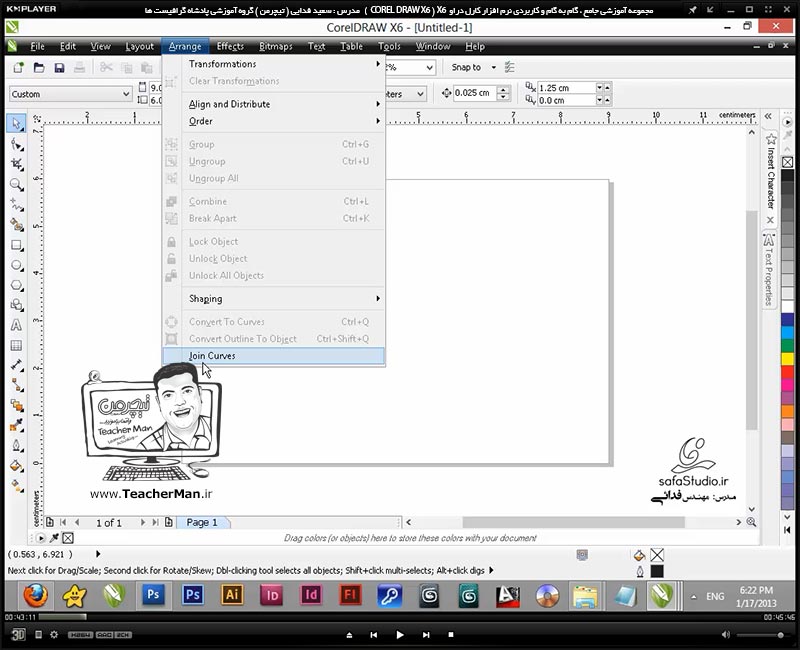Click the Open folder icon
Viewport: 800px width, 650px height.
[39, 67]
